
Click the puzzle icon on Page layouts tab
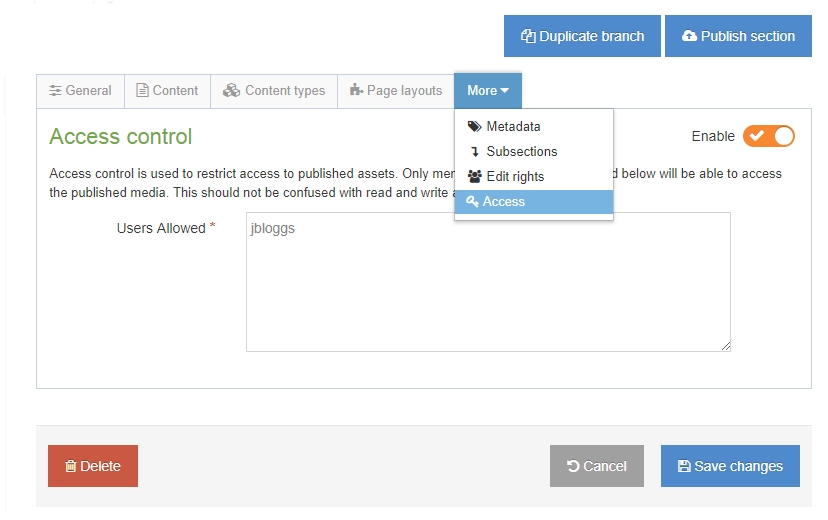356,91
